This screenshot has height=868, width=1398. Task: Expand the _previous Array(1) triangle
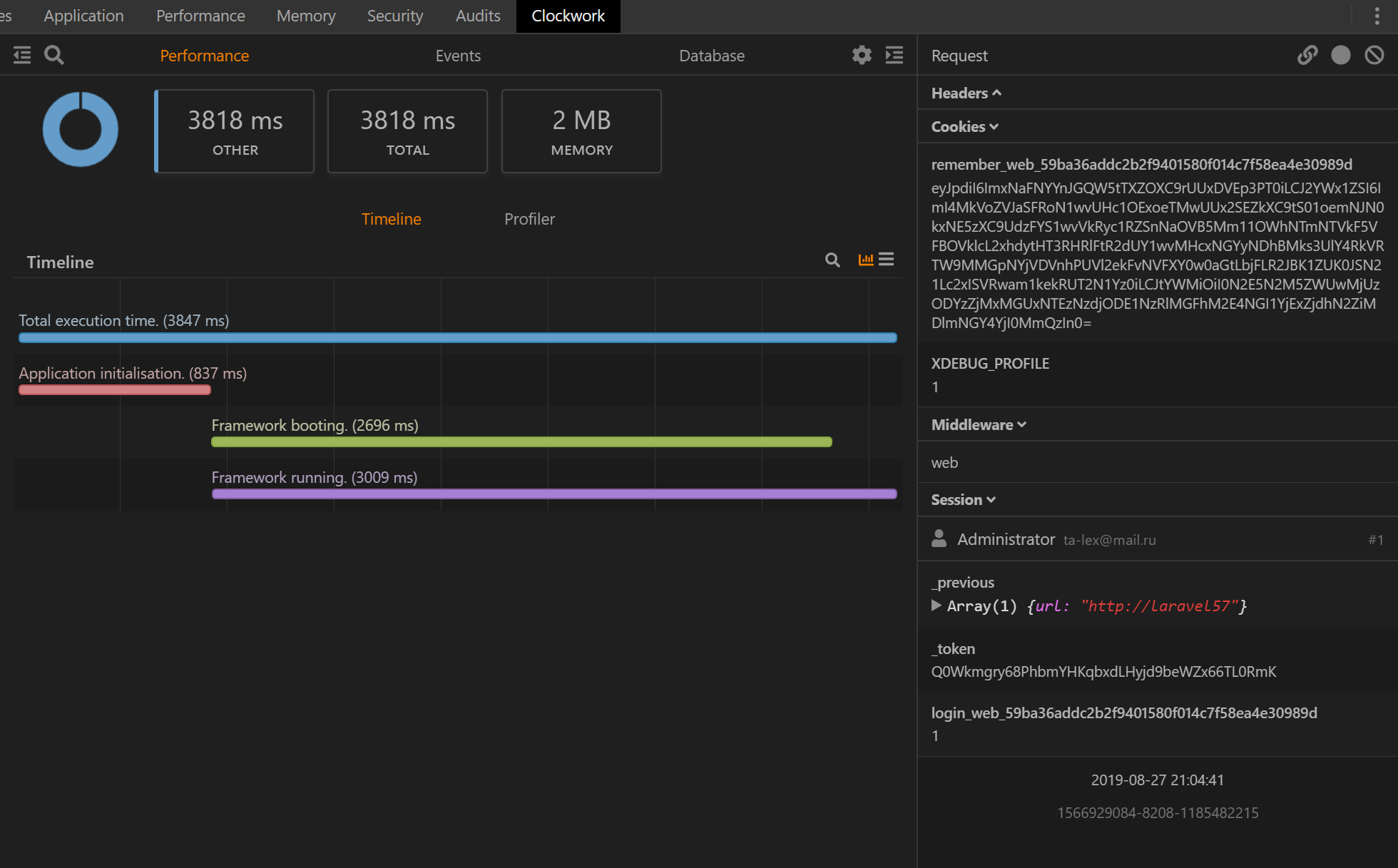coord(936,606)
